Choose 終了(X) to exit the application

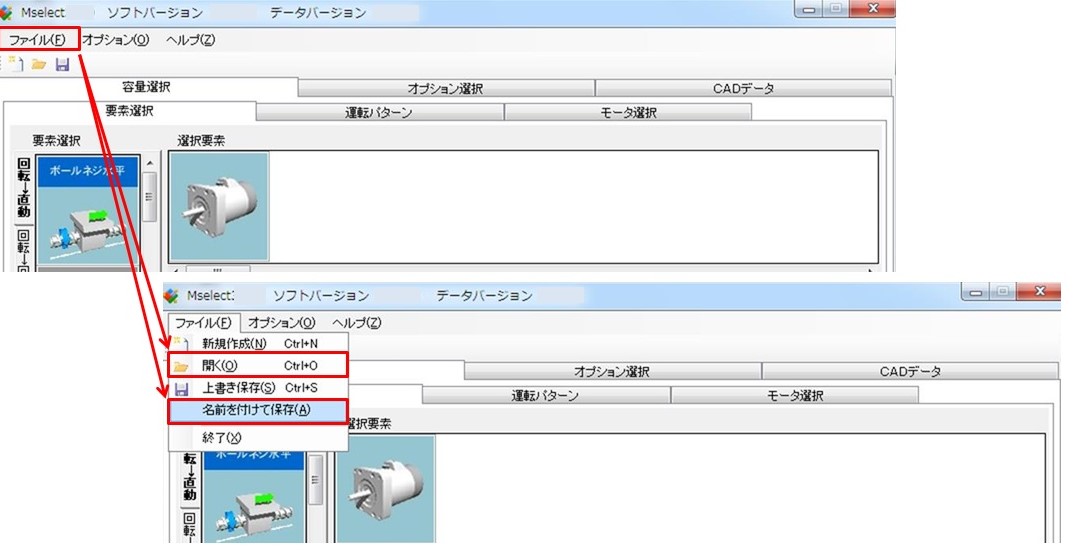[221, 438]
